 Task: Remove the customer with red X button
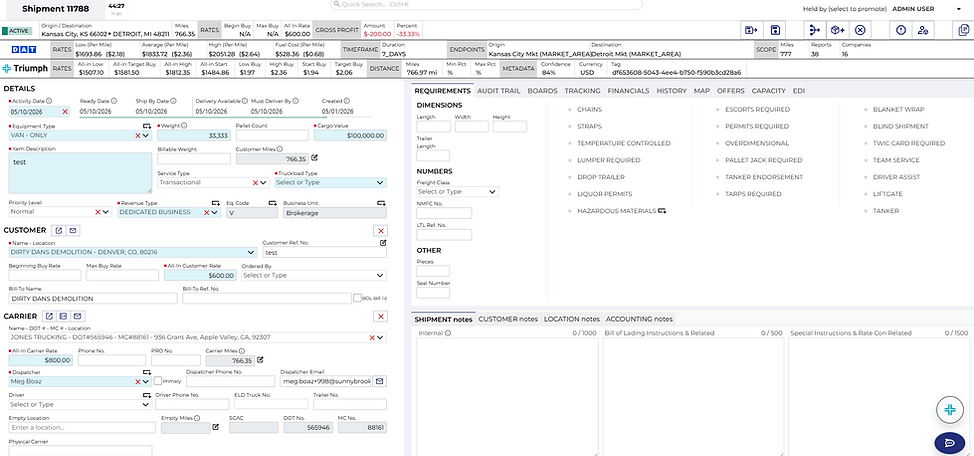click(381, 230)
